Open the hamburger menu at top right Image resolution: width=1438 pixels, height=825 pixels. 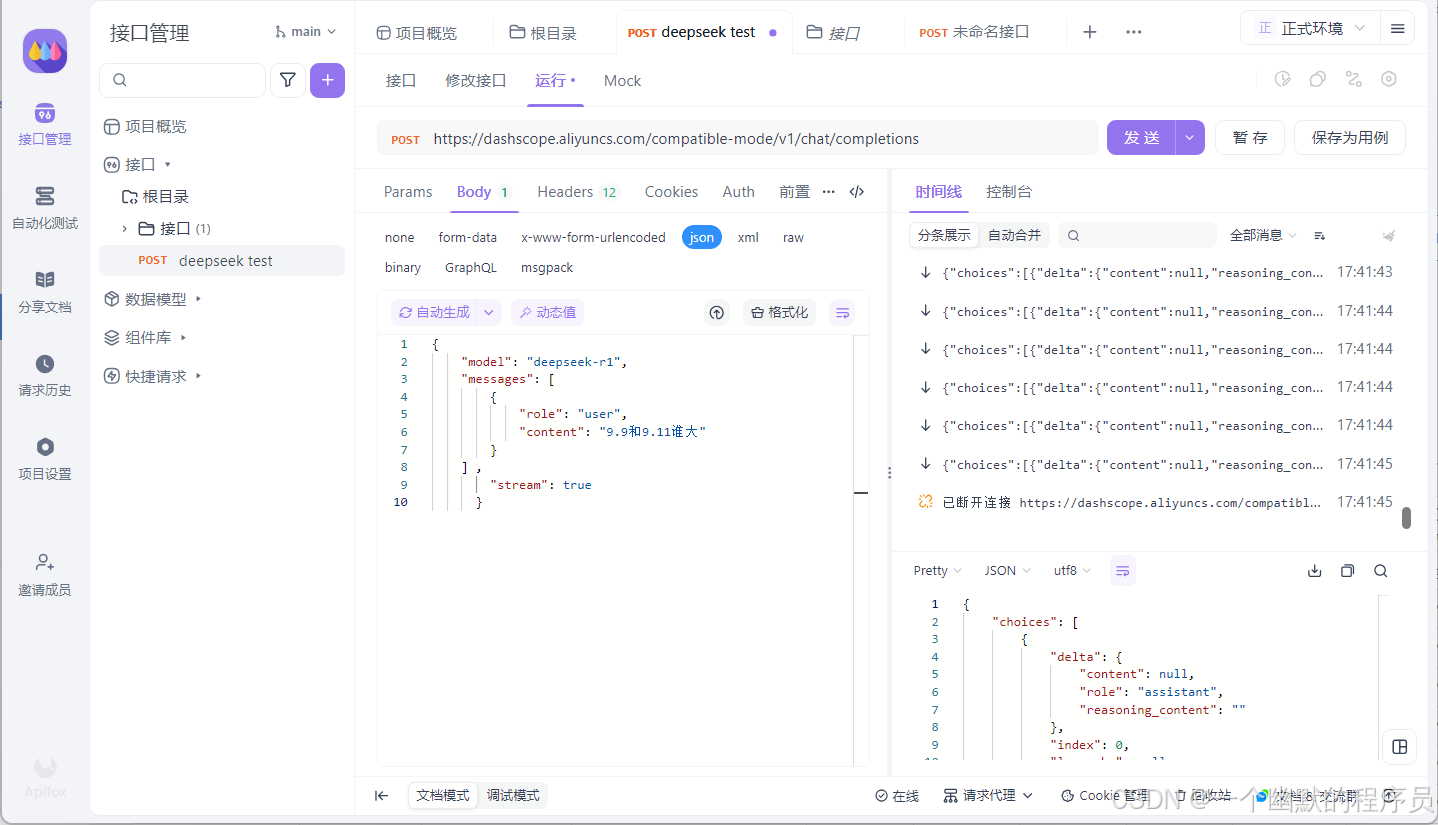[1397, 29]
